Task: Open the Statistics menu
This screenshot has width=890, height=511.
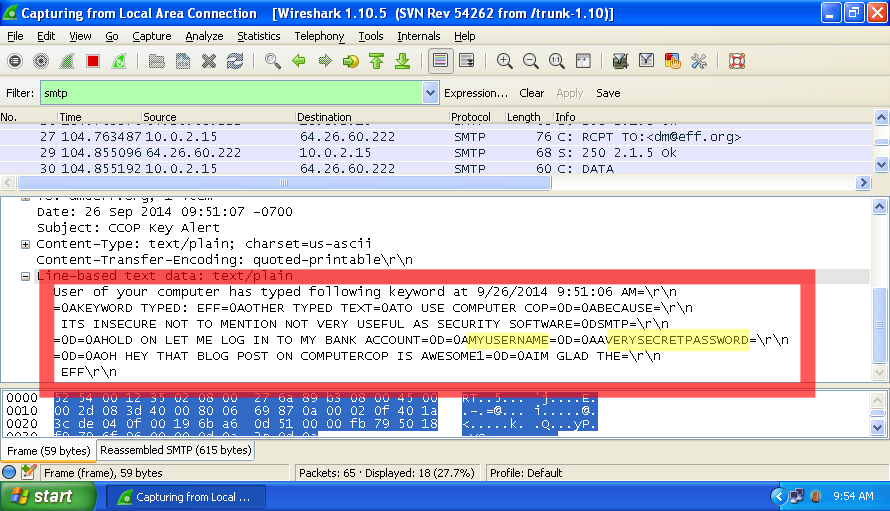Action: pos(259,36)
